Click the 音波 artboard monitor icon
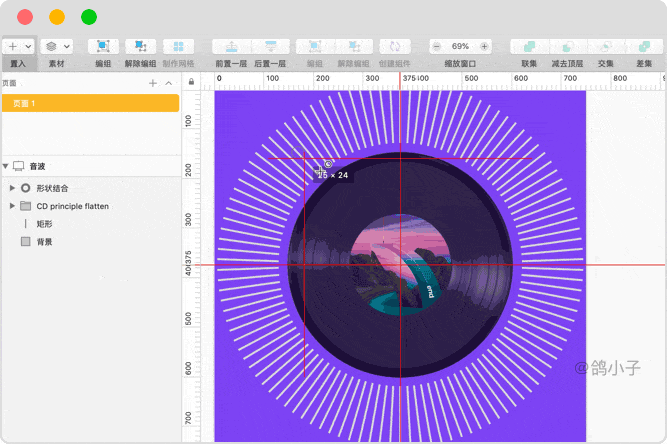Screen dimensions: 667x444 [19, 166]
